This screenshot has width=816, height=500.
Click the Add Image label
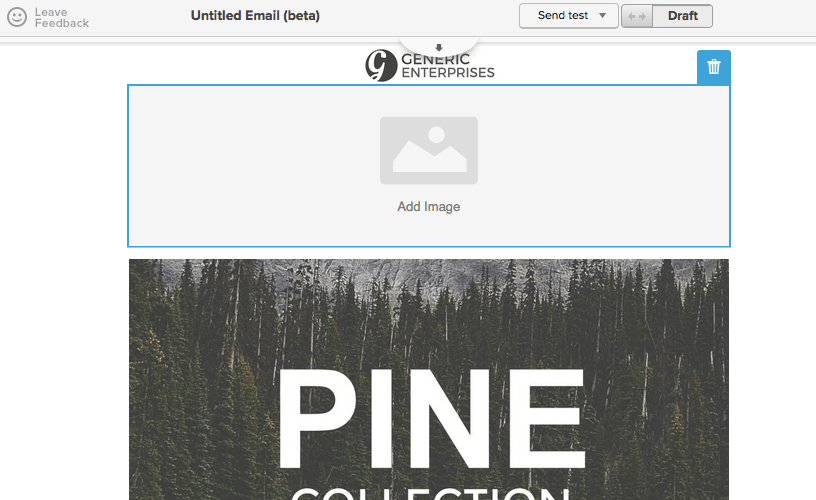pyautogui.click(x=429, y=207)
